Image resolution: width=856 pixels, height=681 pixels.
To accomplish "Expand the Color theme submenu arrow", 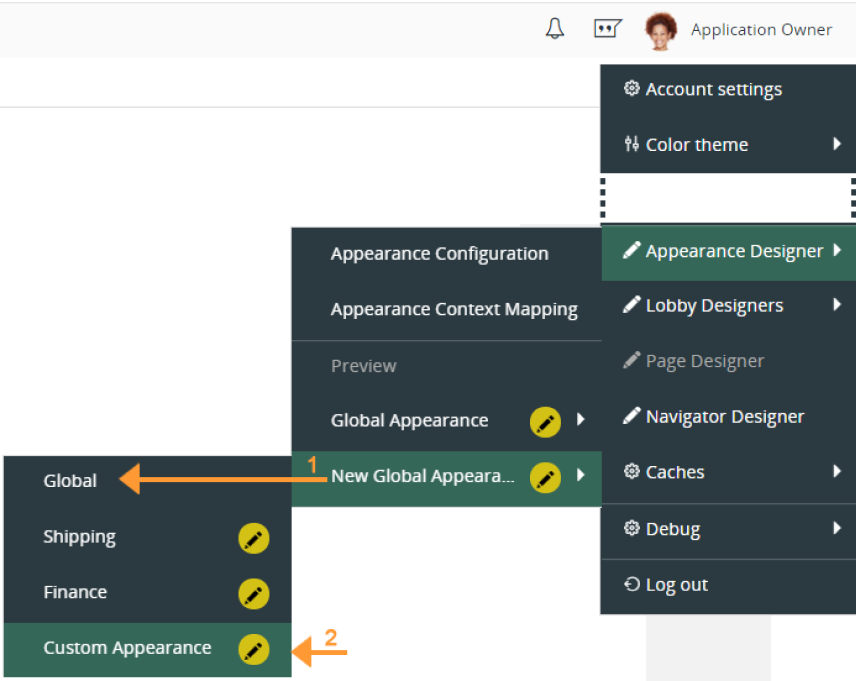I will point(837,144).
